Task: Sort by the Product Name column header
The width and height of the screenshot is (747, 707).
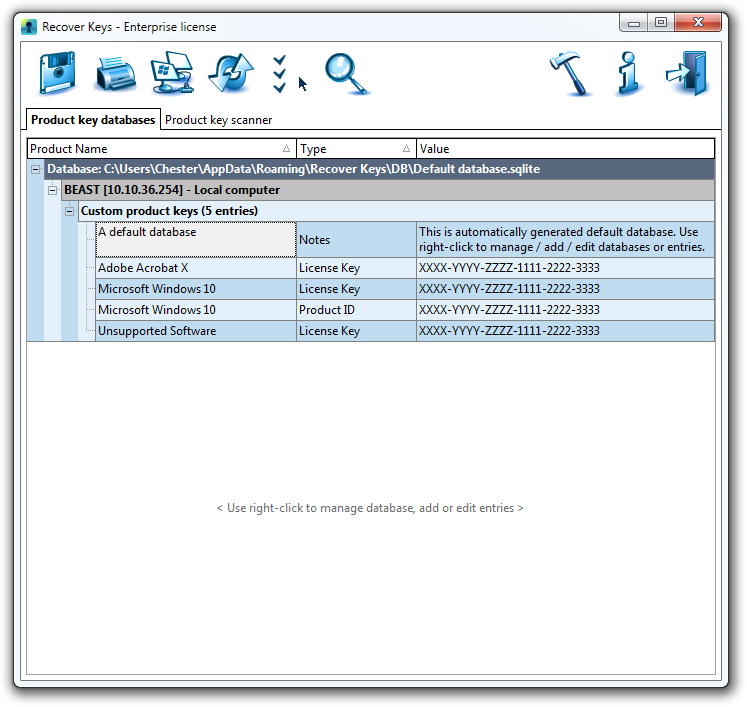Action: [162, 149]
